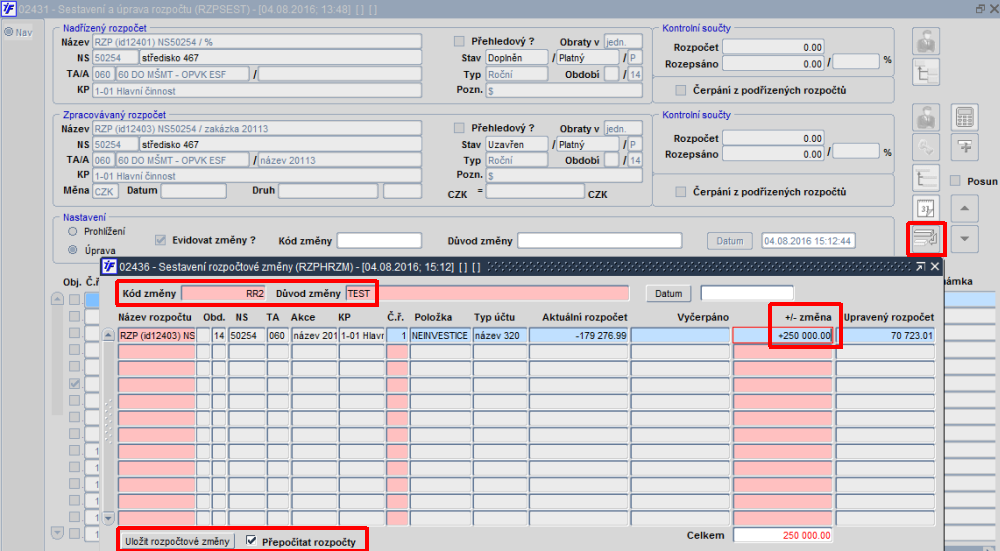The width and height of the screenshot is (1000, 551).
Task: Select Úprava radio button
Action: 72,250
